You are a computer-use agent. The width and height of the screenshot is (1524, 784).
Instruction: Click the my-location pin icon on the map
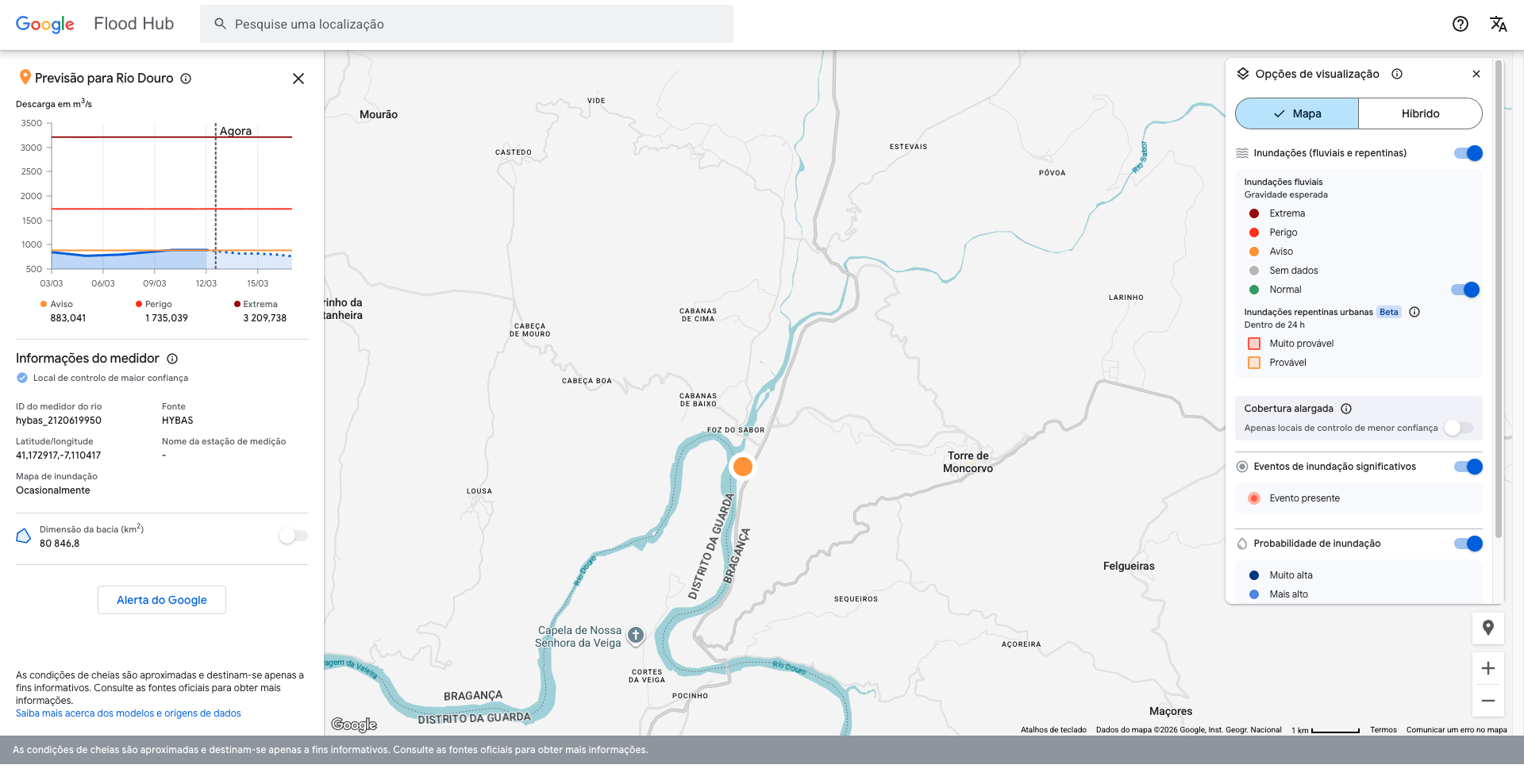(1489, 628)
